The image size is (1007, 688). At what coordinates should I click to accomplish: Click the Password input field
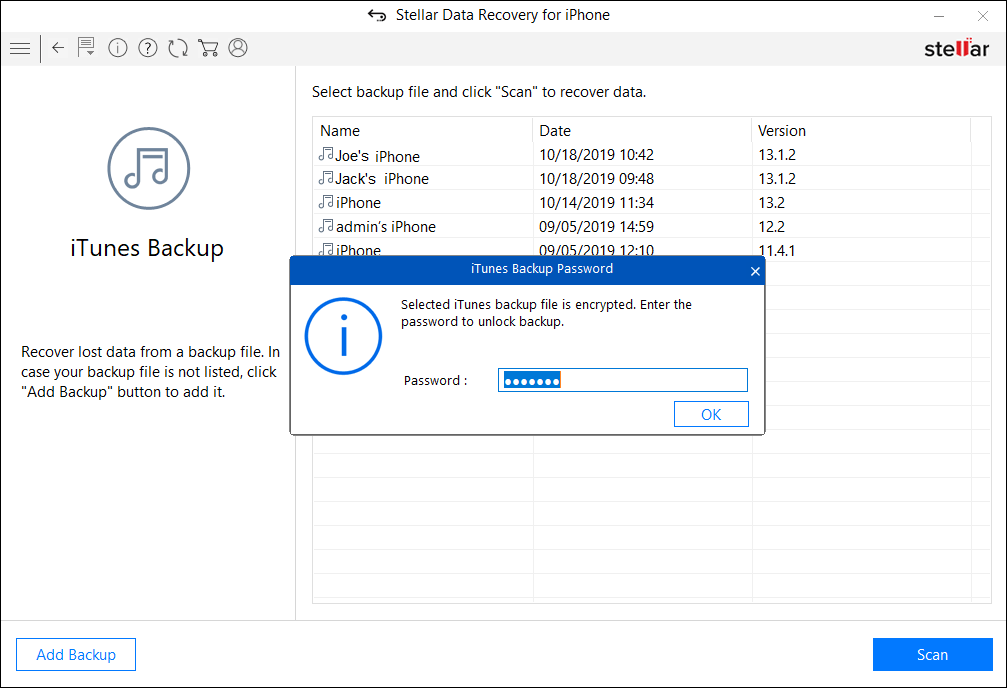click(622, 380)
